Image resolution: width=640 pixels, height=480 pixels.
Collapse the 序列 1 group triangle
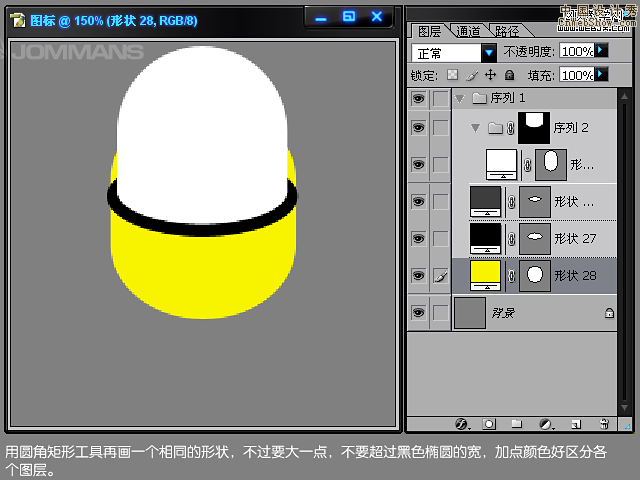coord(460,99)
